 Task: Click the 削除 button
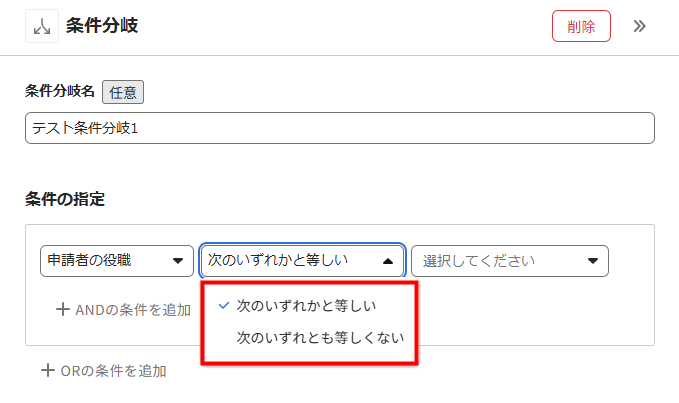(x=581, y=26)
